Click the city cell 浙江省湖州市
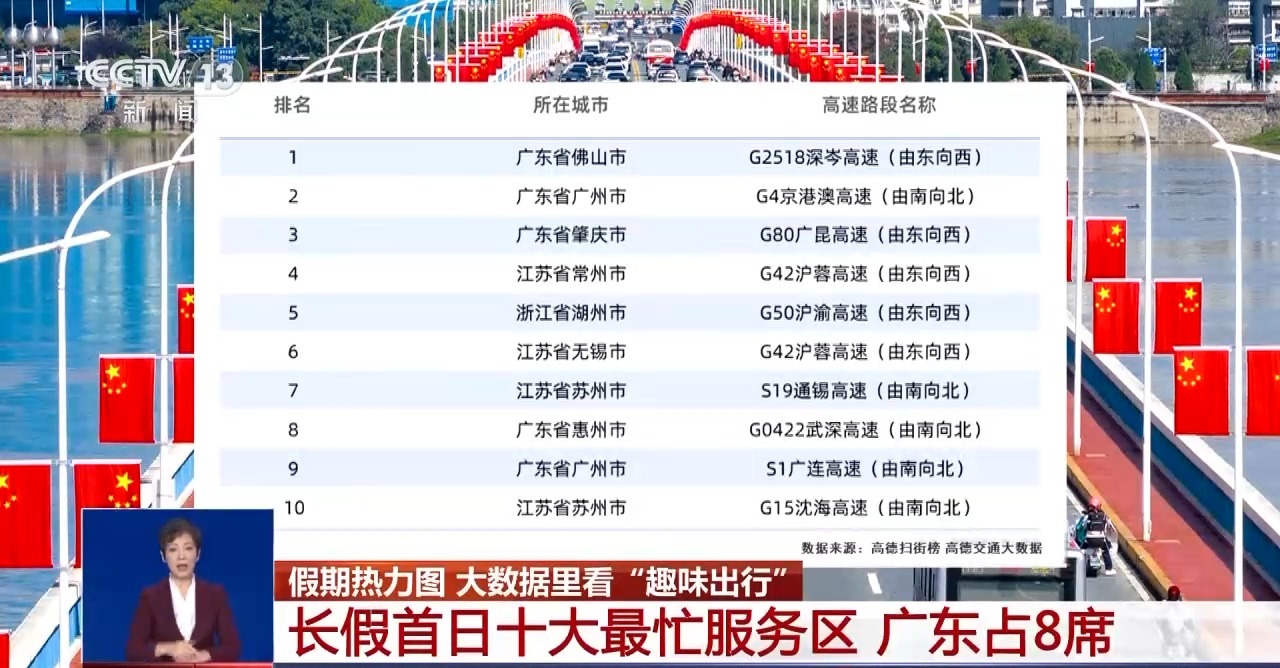 (x=571, y=313)
